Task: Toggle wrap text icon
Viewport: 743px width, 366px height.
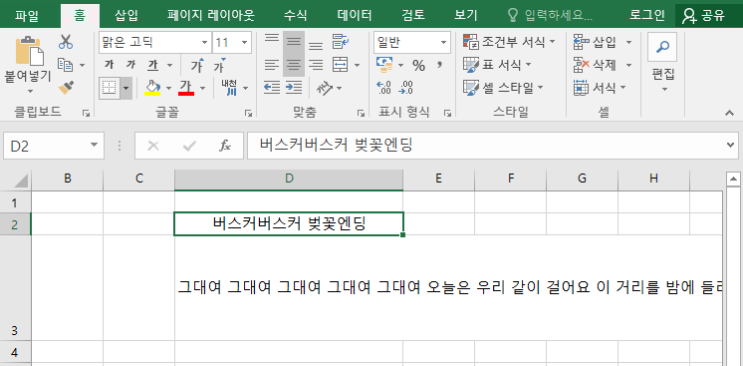Action: 340,42
